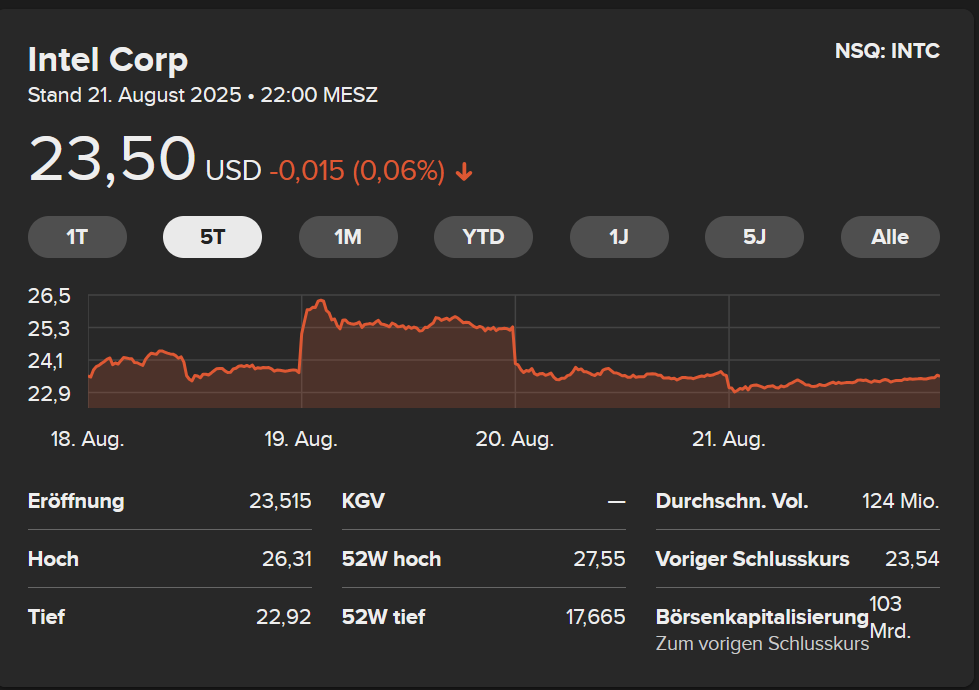Show the 5J chart range
This screenshot has width=979, height=690.
[754, 237]
